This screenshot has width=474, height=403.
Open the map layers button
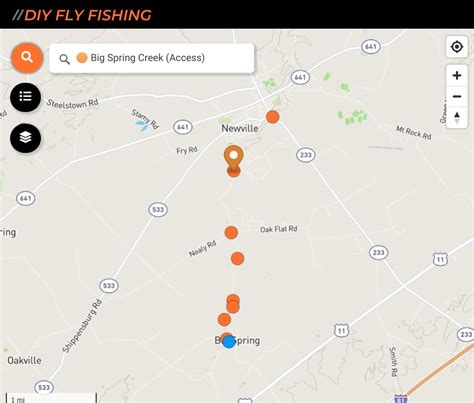[x=26, y=138]
